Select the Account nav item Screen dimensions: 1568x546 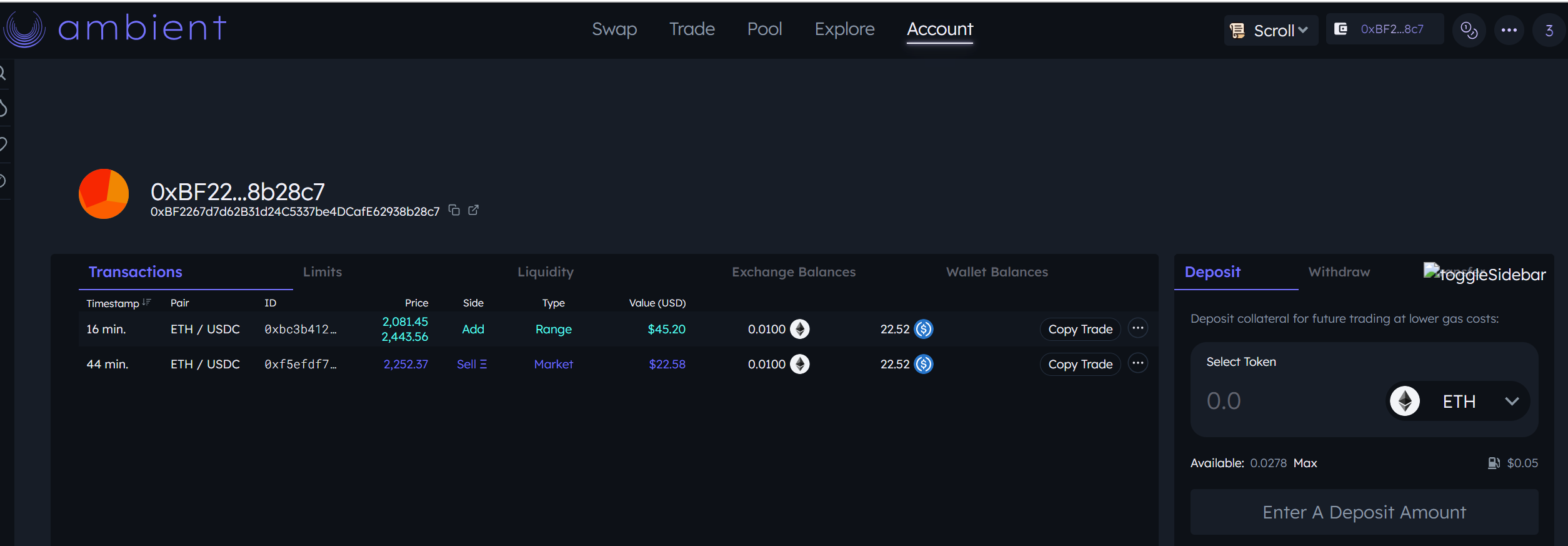(x=940, y=29)
